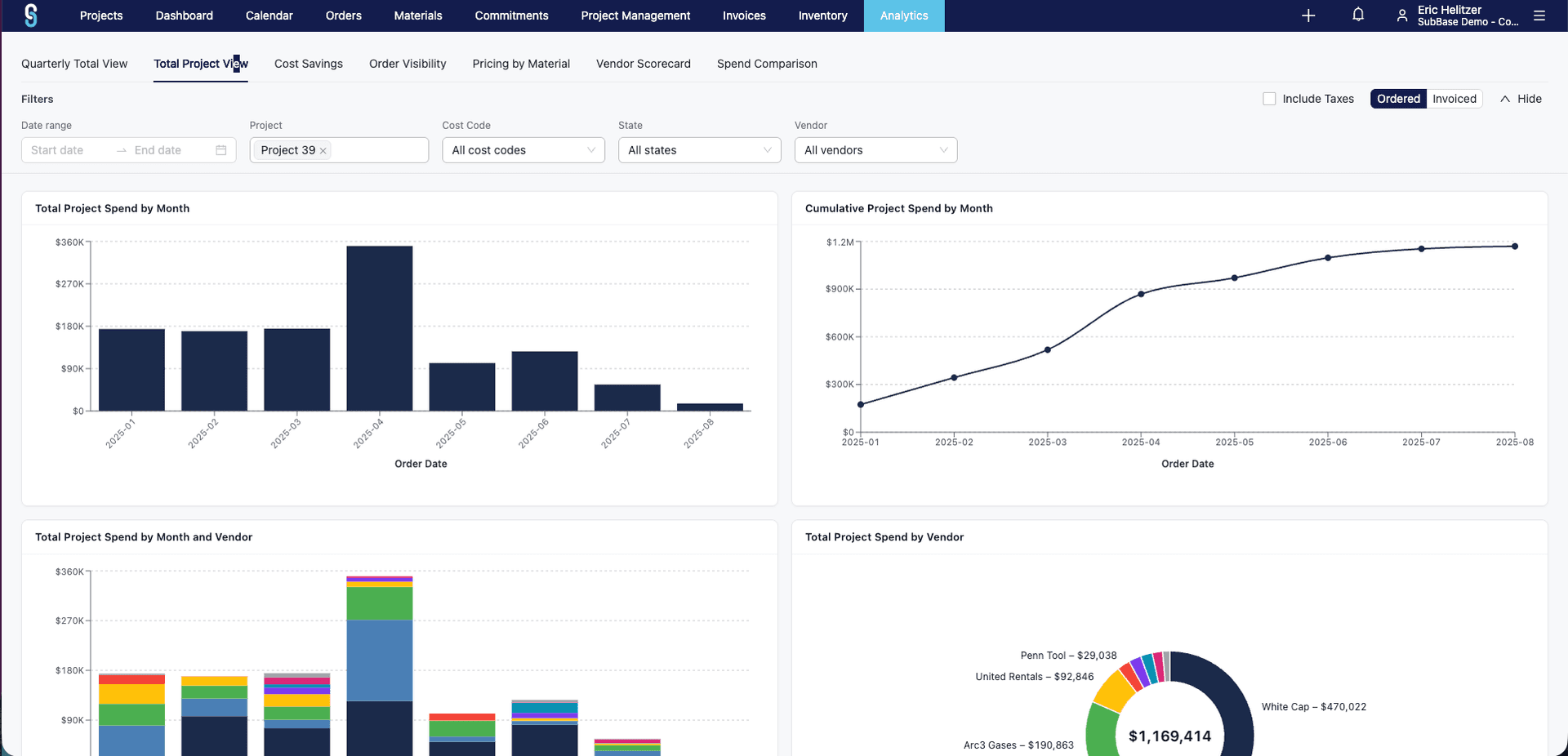Switch to Spend Comparison tab
The image size is (1568, 756).
[767, 64]
